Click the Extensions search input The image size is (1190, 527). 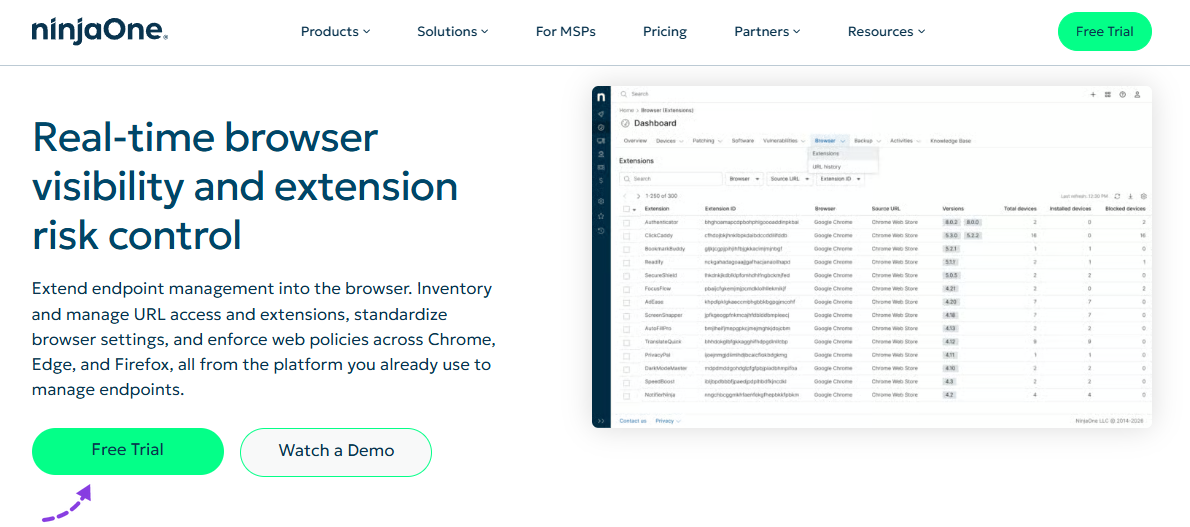tap(671, 179)
